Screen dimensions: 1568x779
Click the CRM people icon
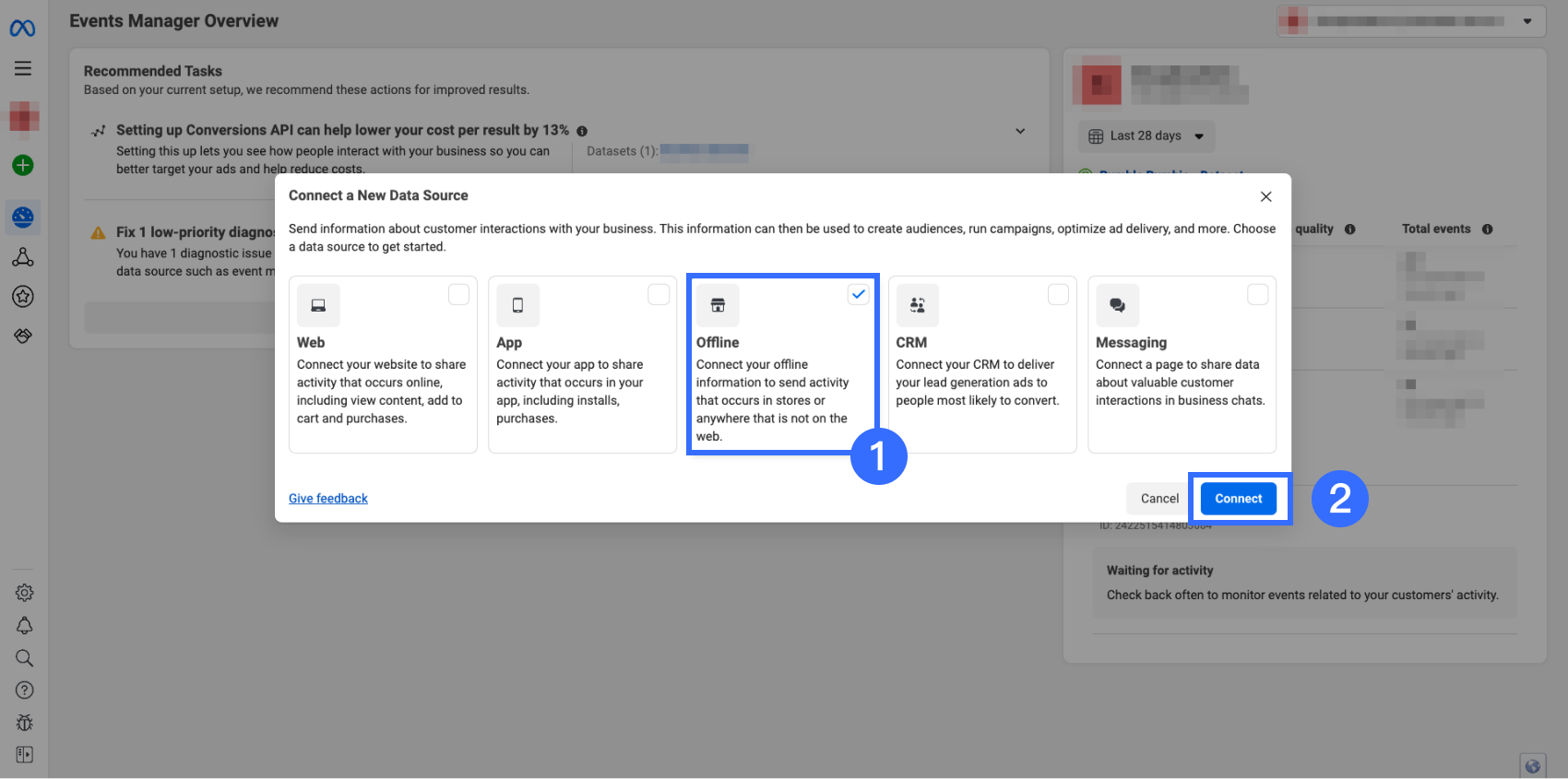point(918,305)
